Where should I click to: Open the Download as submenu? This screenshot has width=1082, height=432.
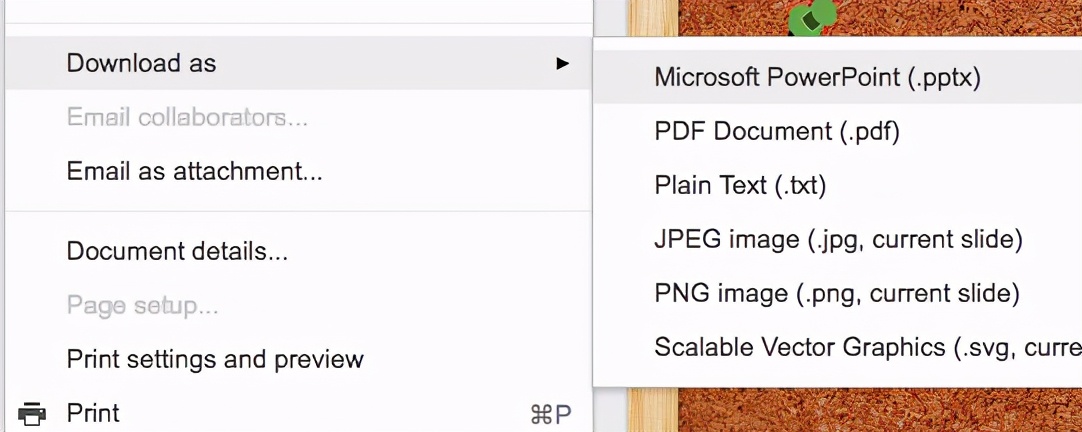(297, 63)
